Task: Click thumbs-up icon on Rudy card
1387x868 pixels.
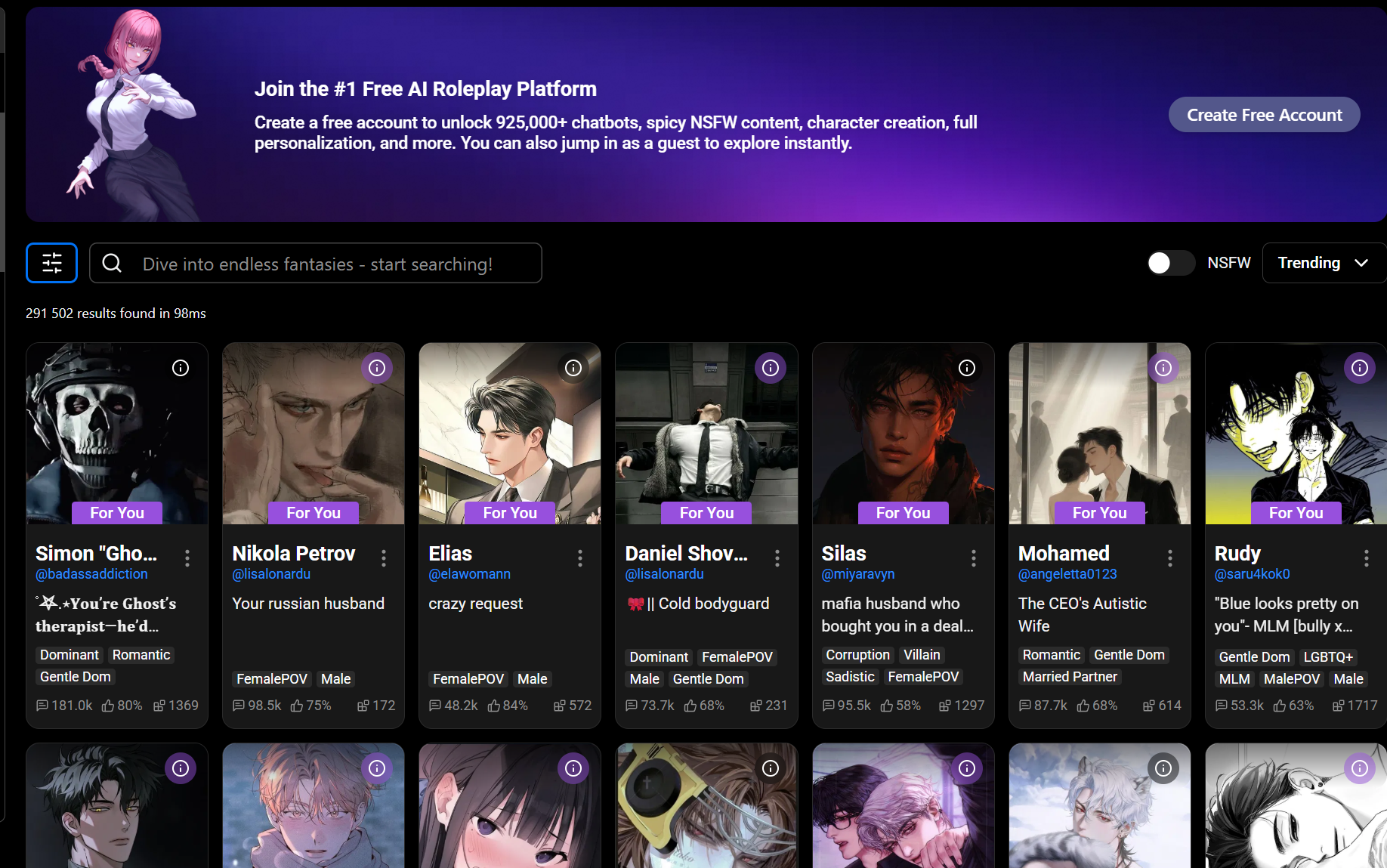Action: pos(1280,706)
